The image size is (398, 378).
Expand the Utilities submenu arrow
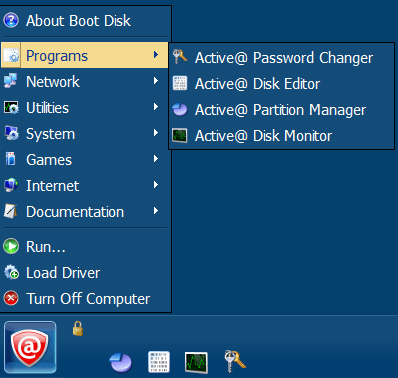point(156,107)
